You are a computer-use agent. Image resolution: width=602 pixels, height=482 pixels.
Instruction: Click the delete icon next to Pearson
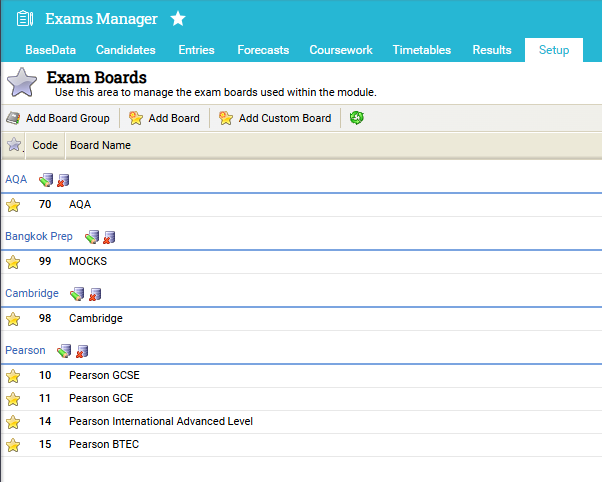(x=82, y=351)
